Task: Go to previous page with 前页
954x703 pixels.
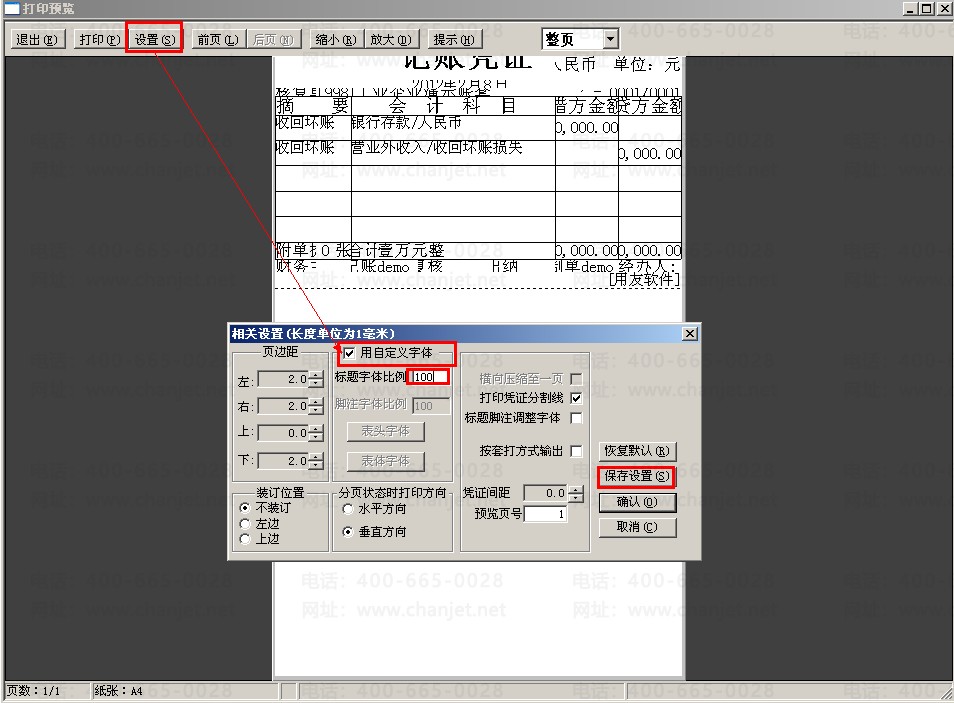Action: tap(217, 40)
